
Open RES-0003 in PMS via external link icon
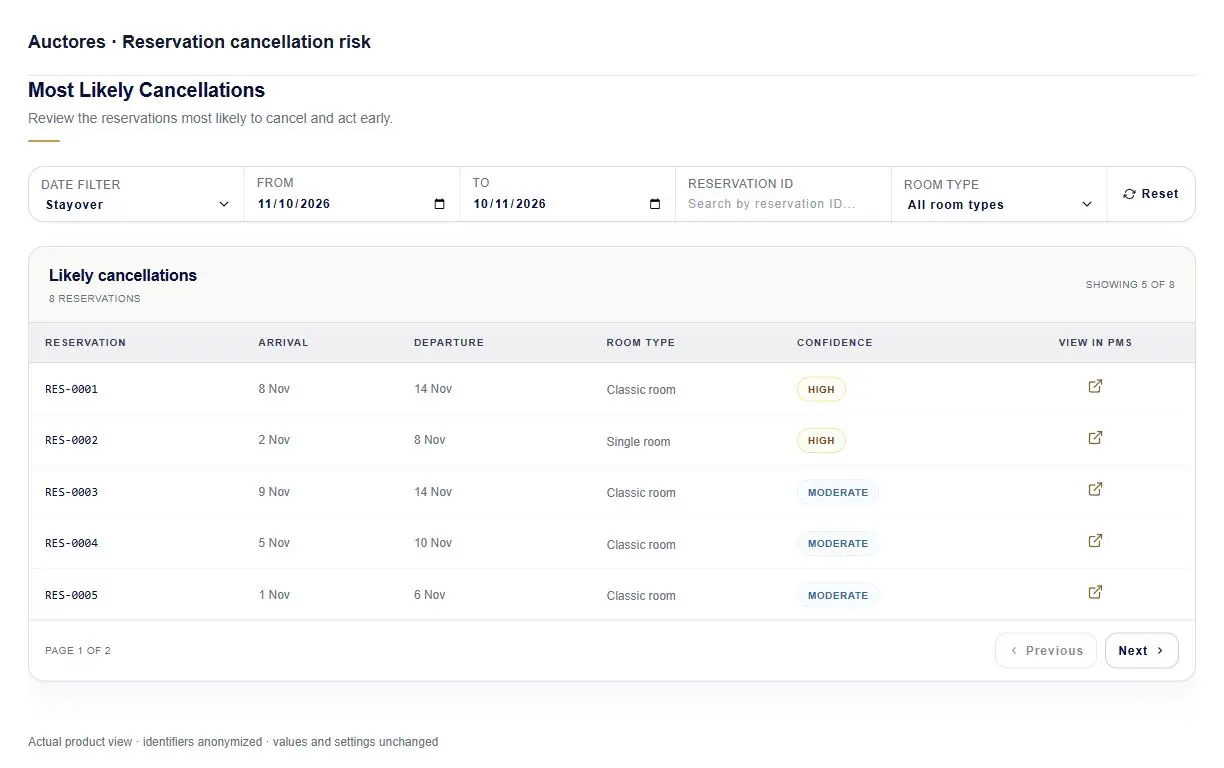click(1095, 489)
